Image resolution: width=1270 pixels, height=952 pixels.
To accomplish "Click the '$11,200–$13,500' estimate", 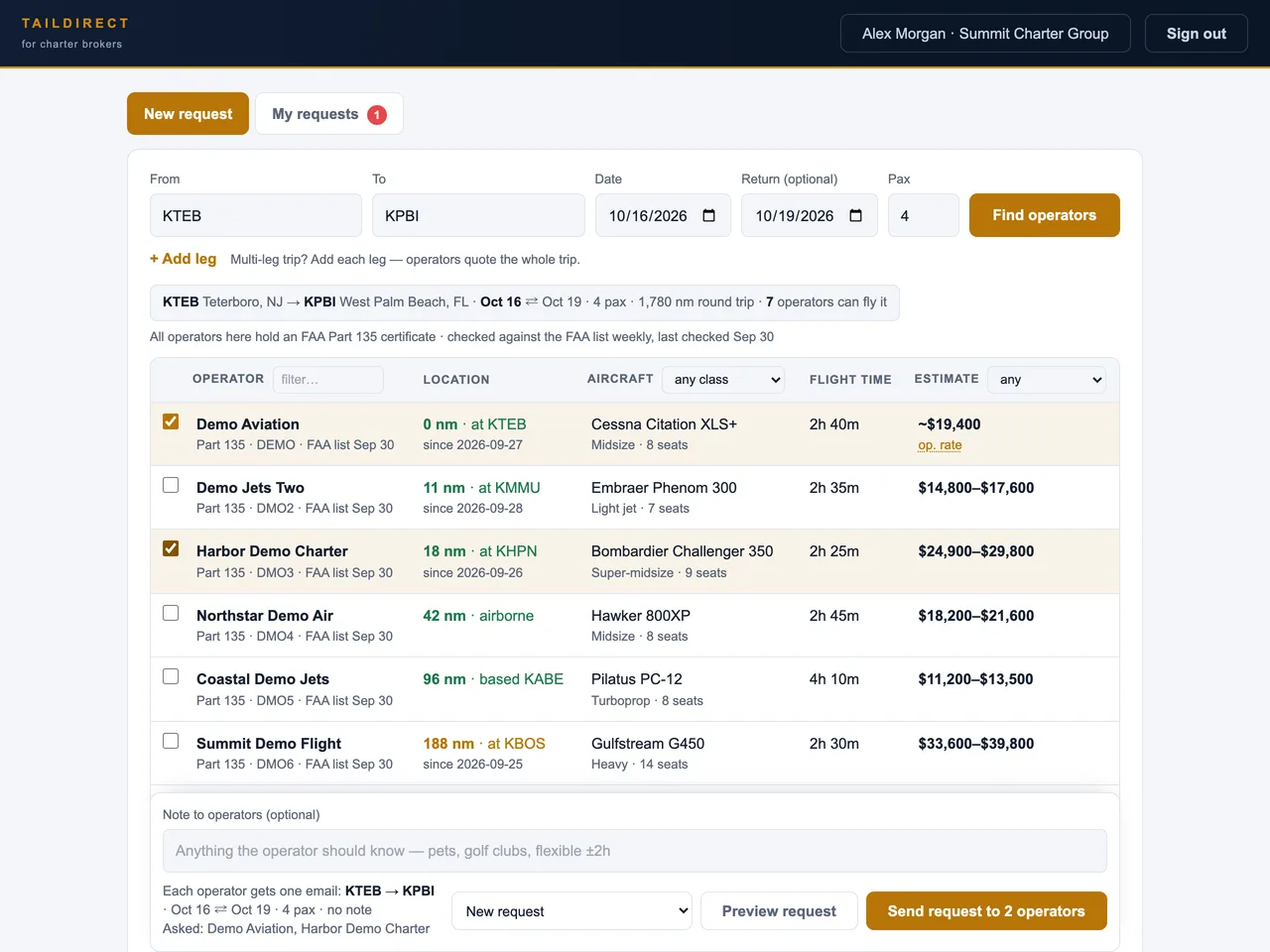I will (975, 679).
